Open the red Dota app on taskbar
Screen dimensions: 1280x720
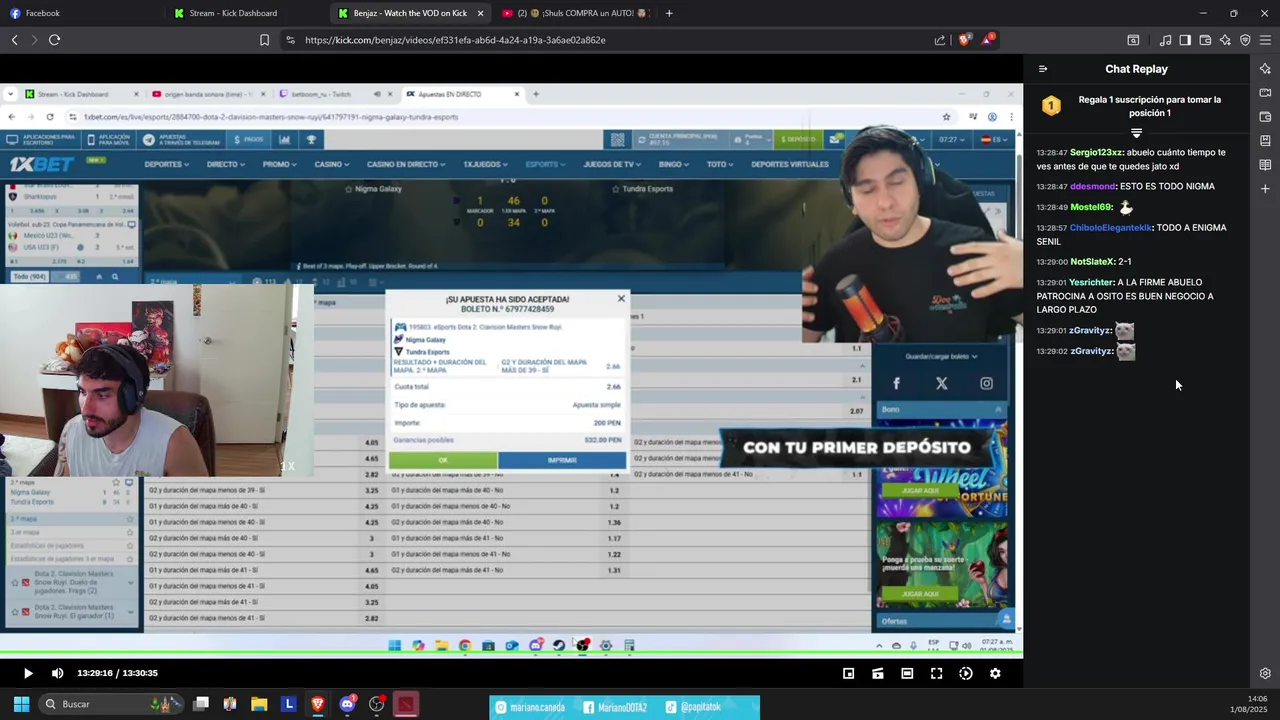coord(406,704)
